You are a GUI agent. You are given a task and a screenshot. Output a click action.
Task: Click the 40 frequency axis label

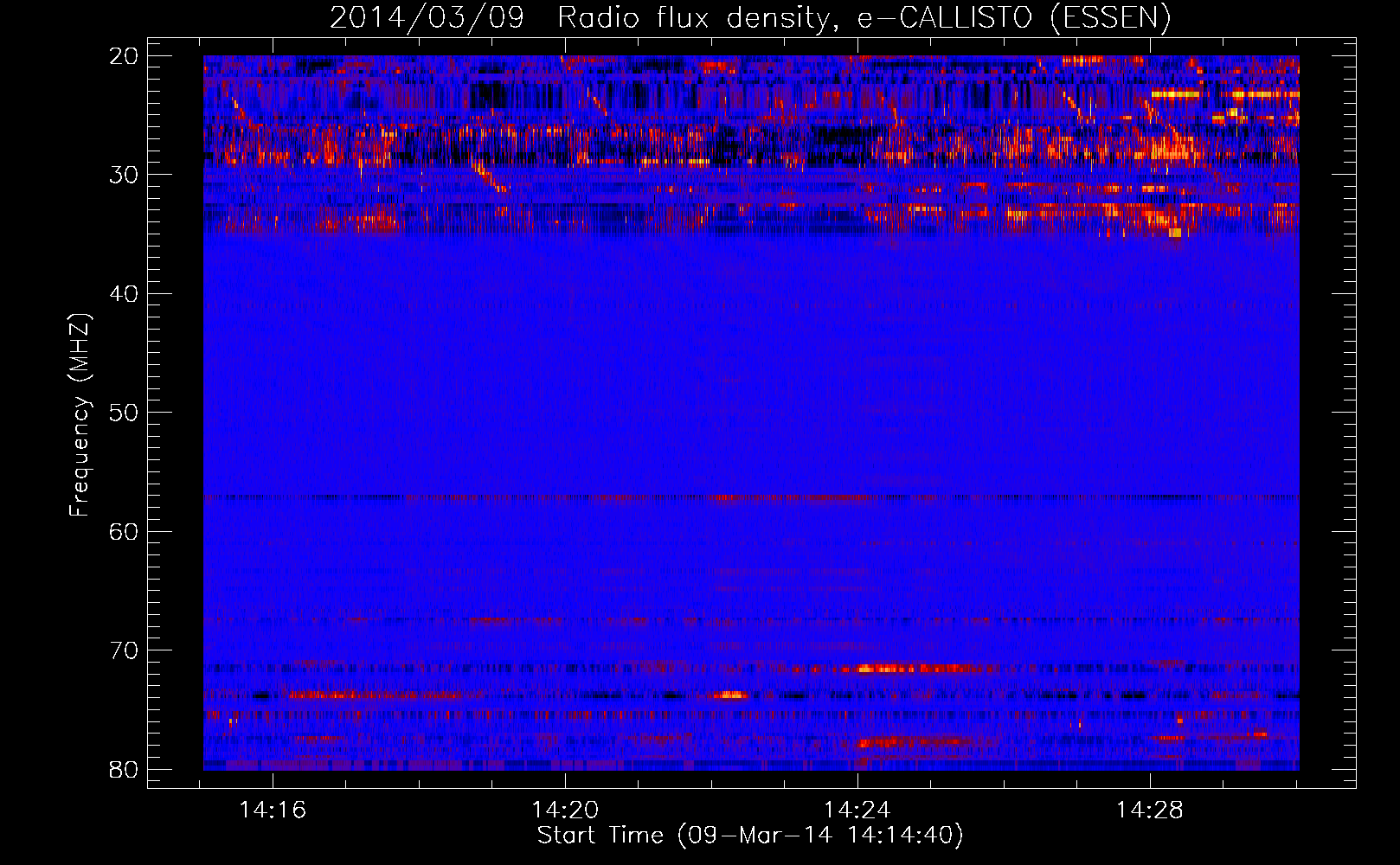pos(124,294)
